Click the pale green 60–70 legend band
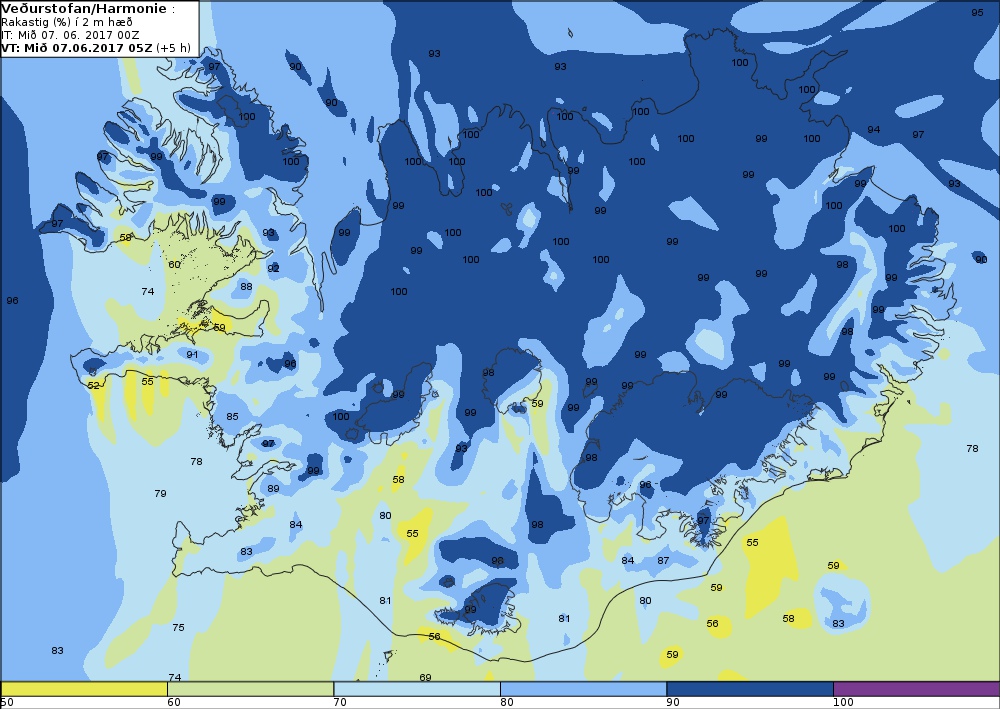The height and width of the screenshot is (709, 1000). coord(250,689)
